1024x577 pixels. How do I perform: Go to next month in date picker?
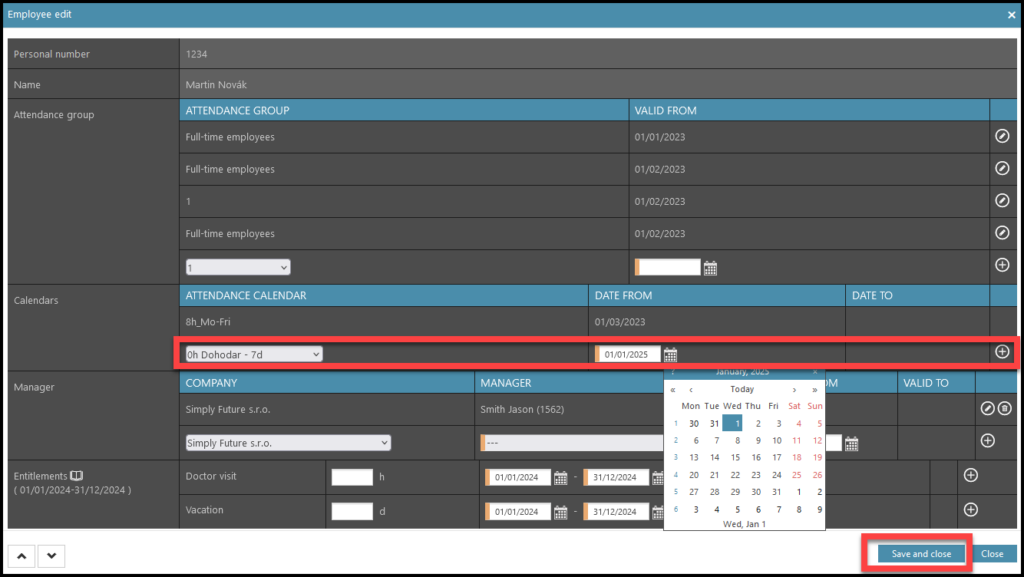(x=794, y=389)
